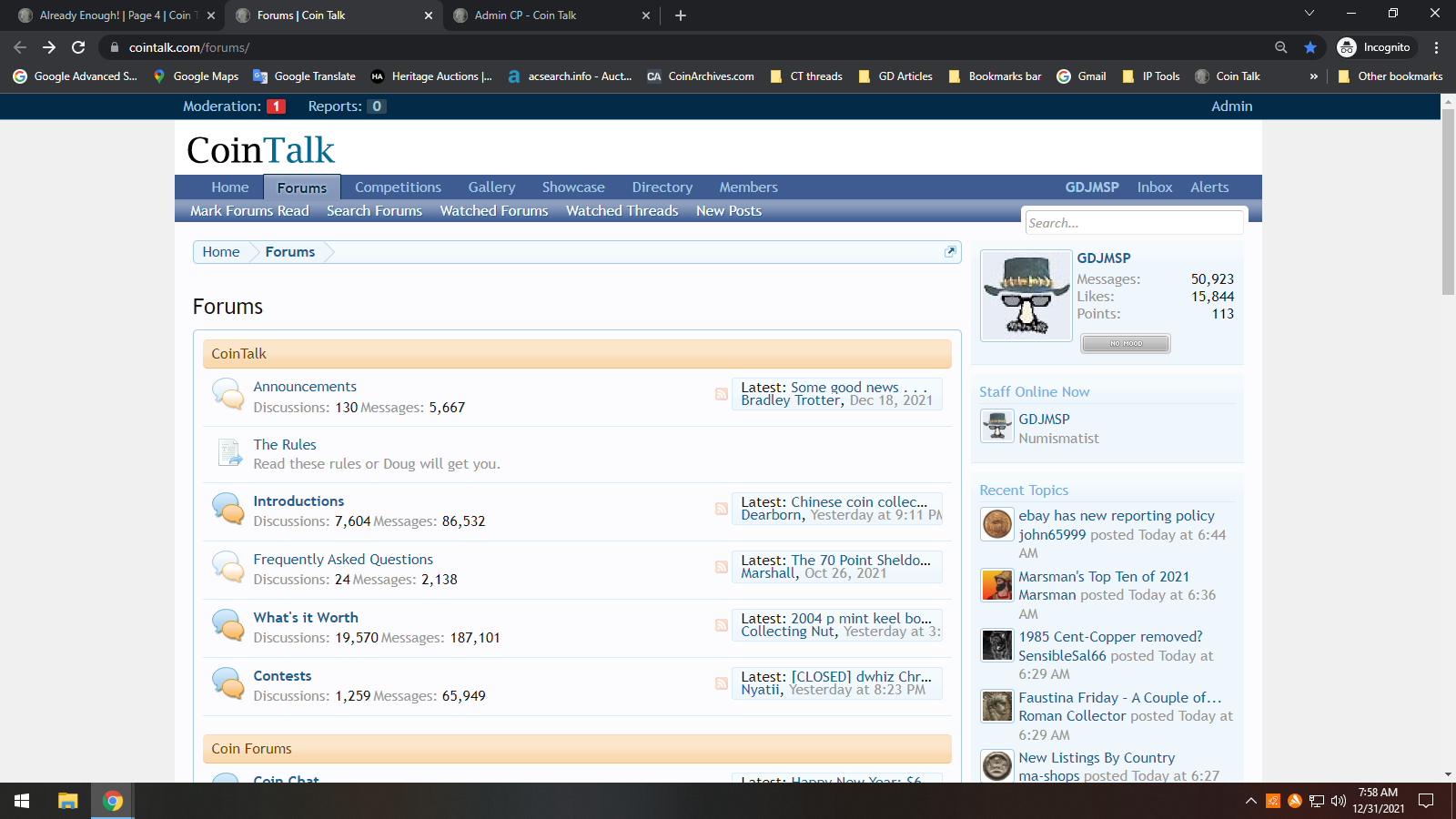Image resolution: width=1456 pixels, height=819 pixels.
Task: Open the Windows Start menu
Action: tap(22, 801)
